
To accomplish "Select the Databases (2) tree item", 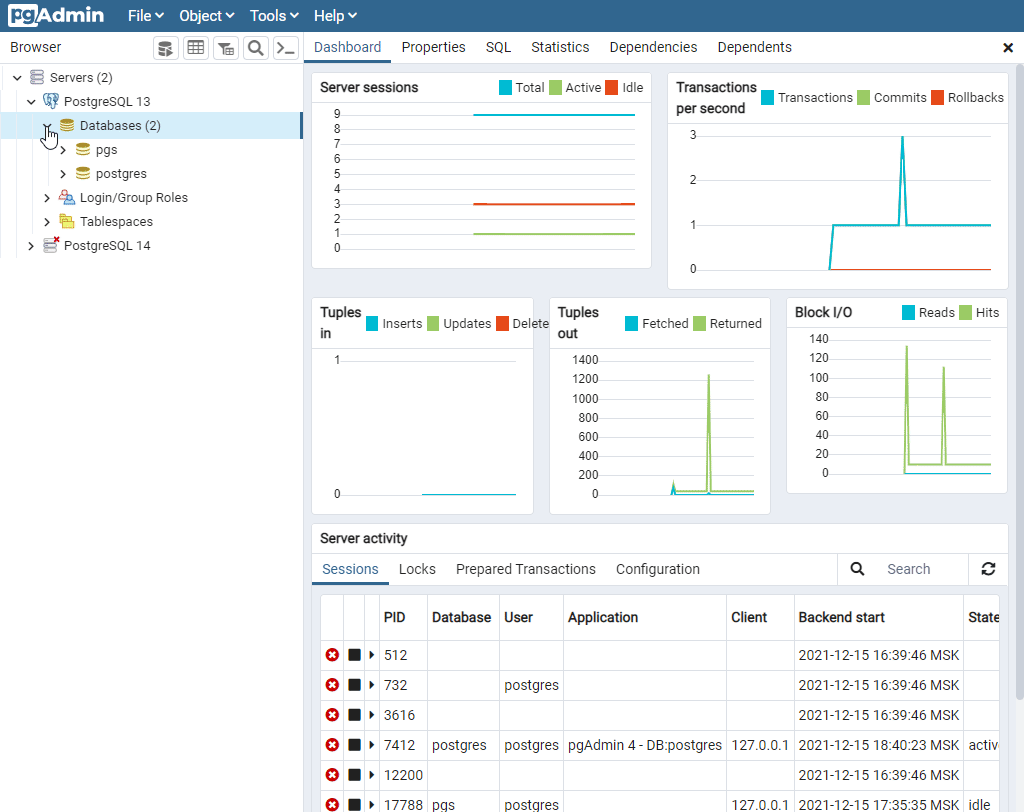I will (120, 125).
